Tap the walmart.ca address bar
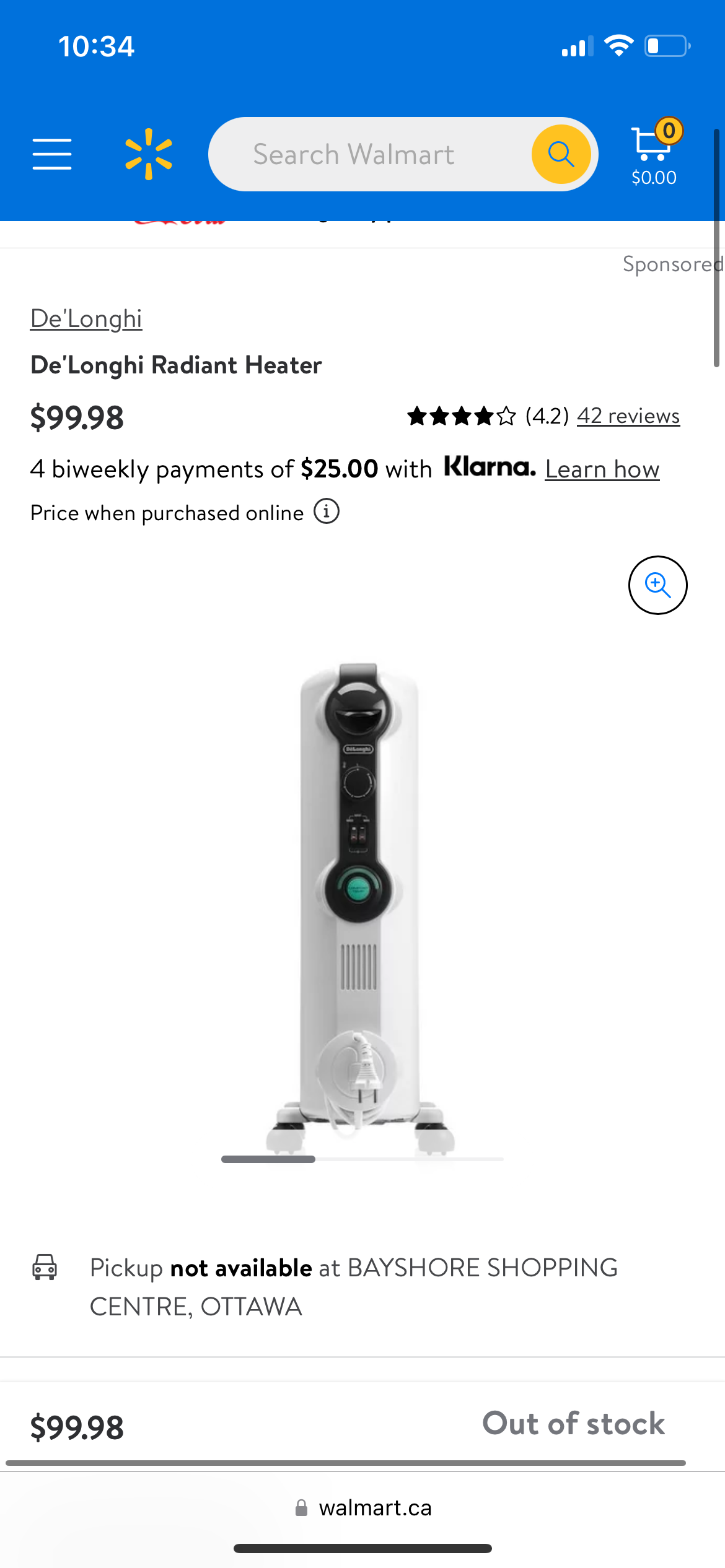 [x=362, y=1507]
